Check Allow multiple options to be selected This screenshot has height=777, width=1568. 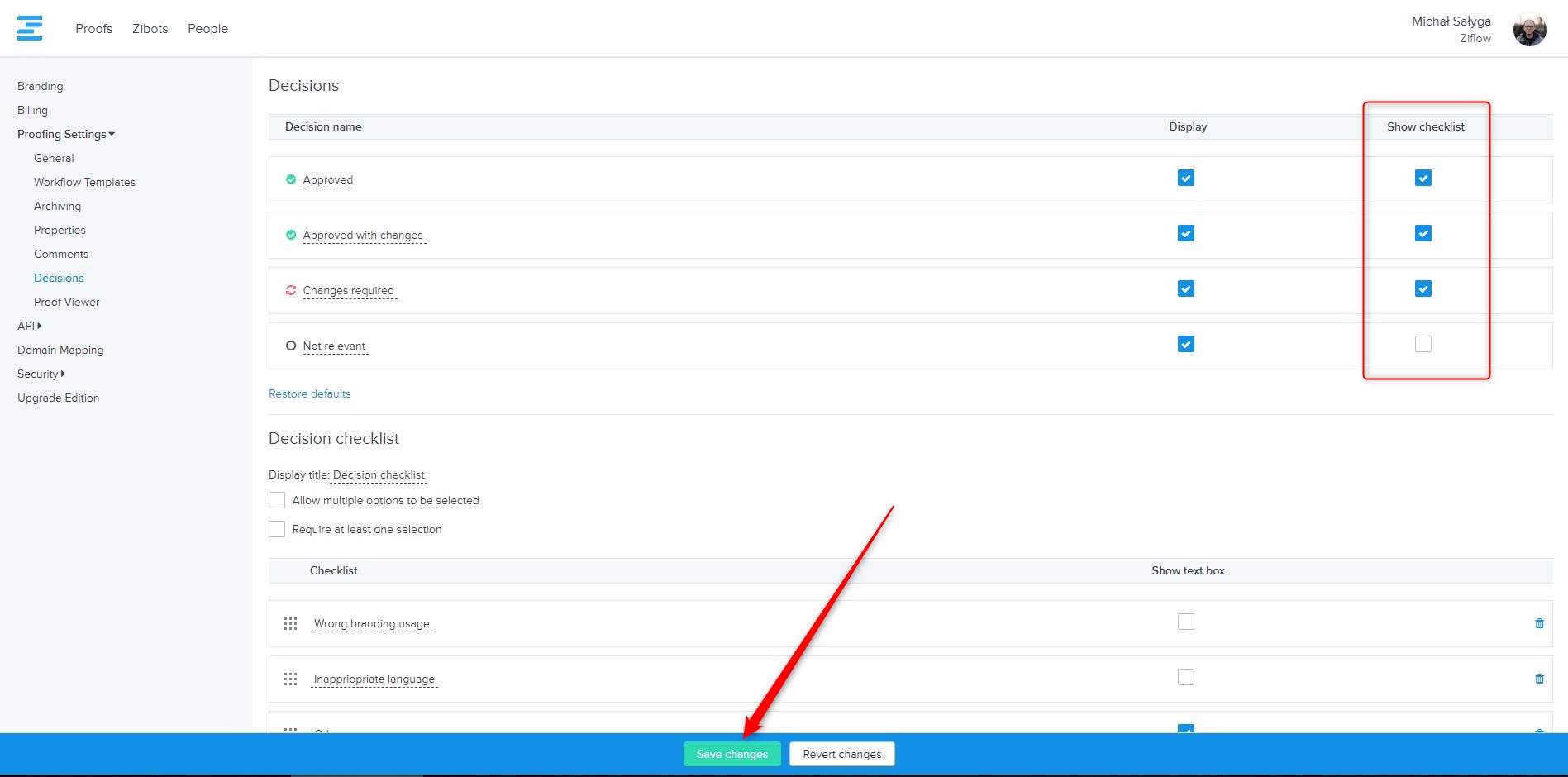pos(277,500)
